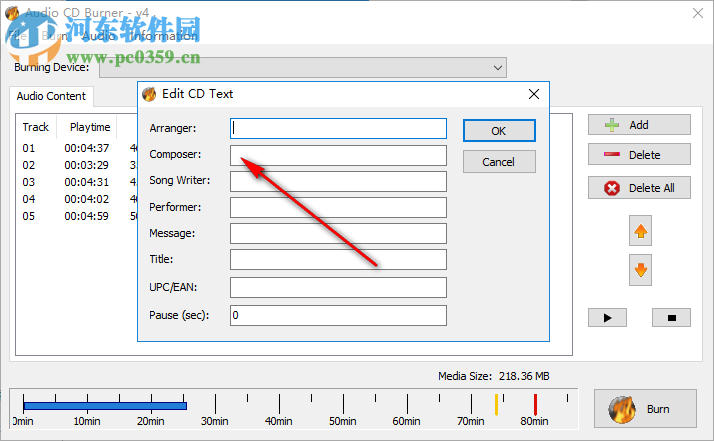The height and width of the screenshot is (441, 714).
Task: Select track 01 row
Action: 76,148
